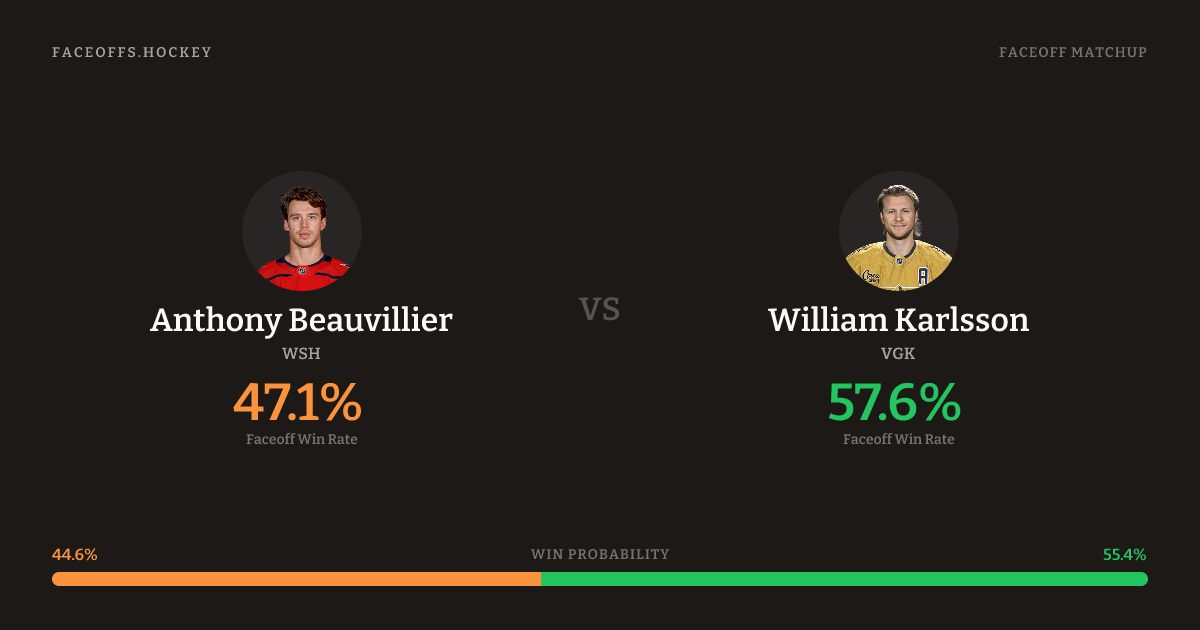Click William Karlsson's player headshot

point(898,230)
